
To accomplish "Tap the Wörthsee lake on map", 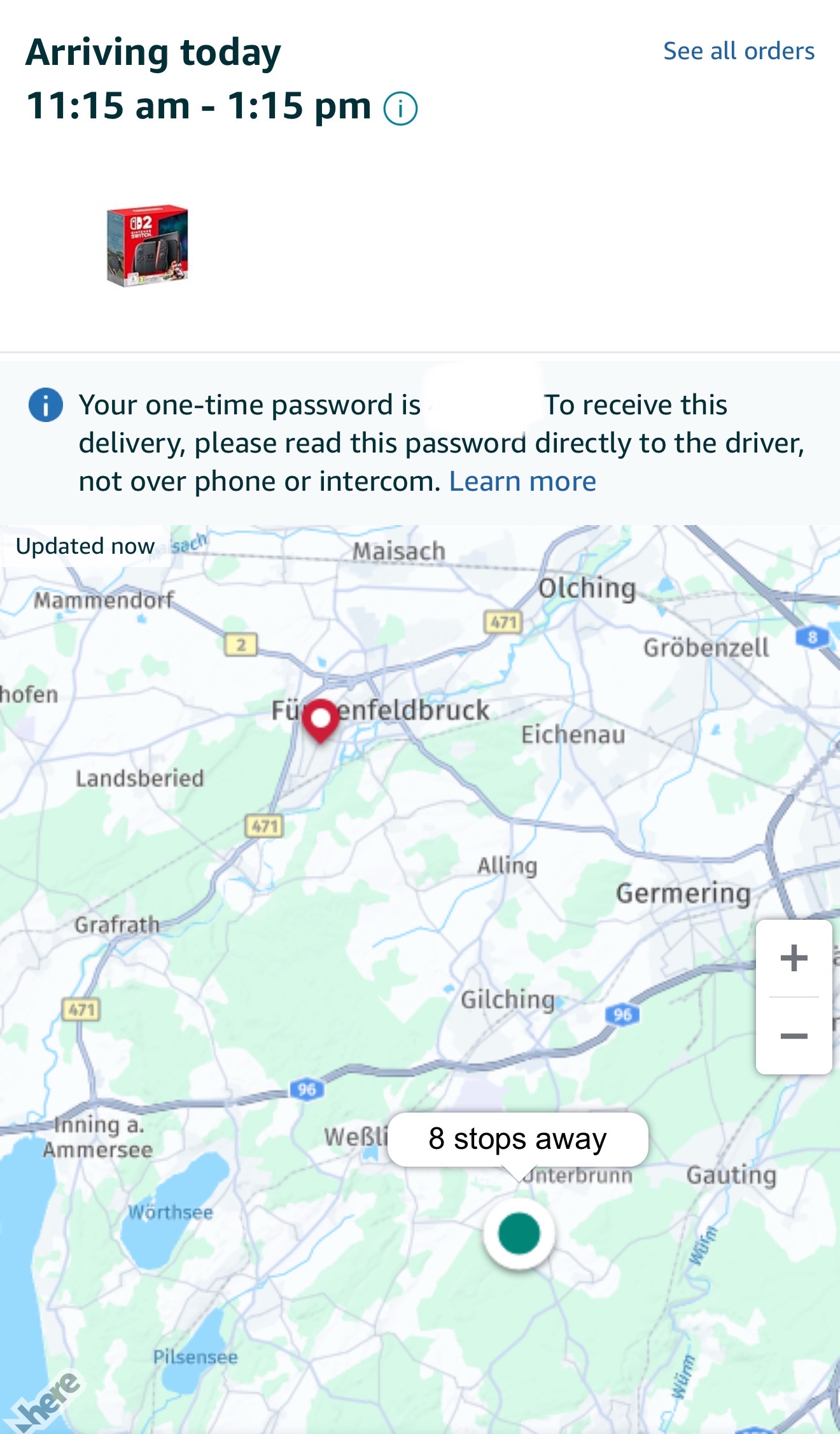I will point(171,1213).
